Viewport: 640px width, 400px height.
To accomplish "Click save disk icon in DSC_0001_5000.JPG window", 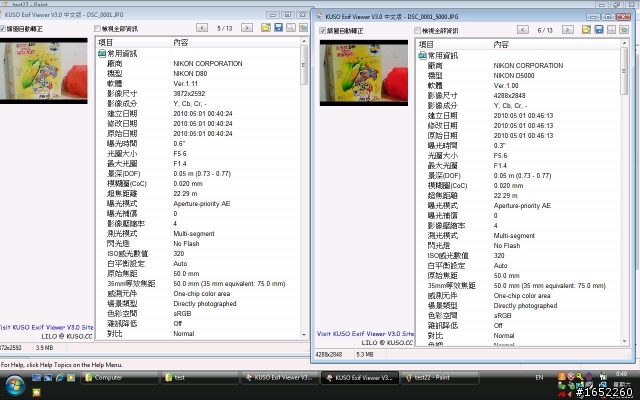I will click(599, 29).
